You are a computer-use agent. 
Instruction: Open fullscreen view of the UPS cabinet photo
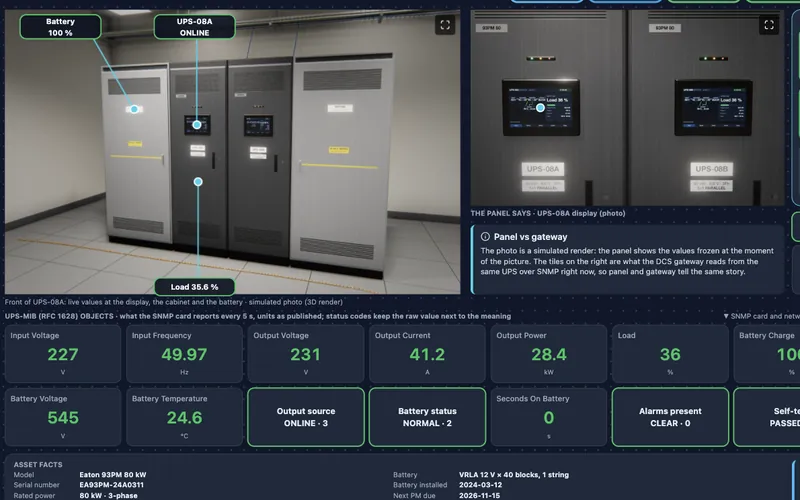pos(445,24)
